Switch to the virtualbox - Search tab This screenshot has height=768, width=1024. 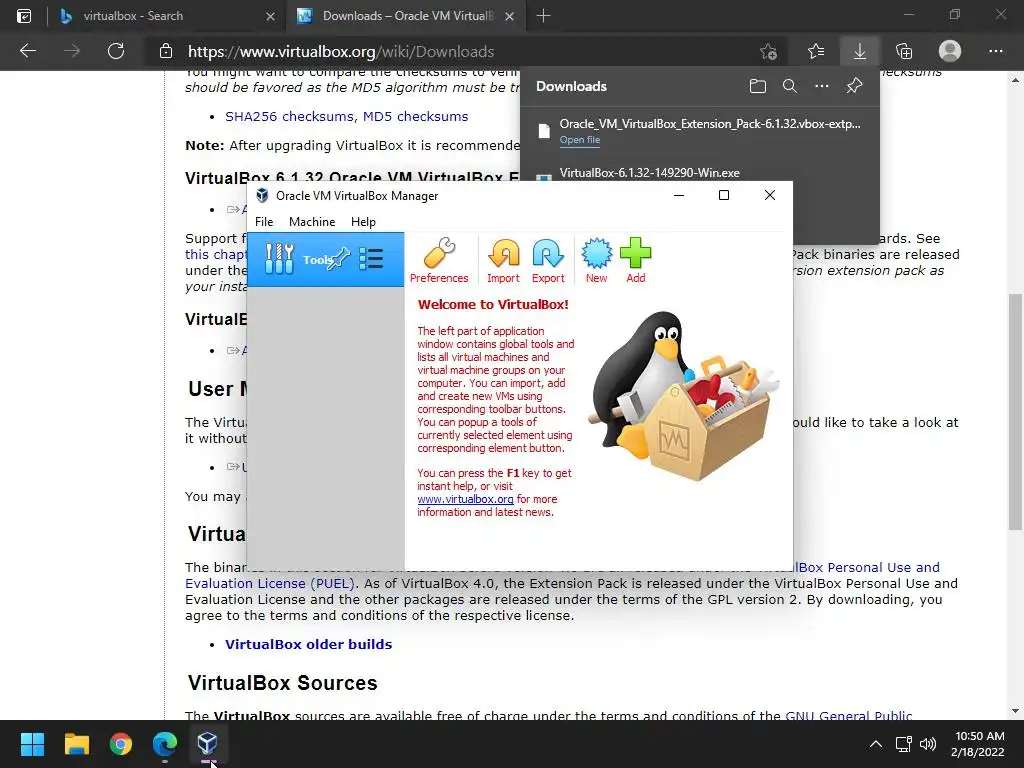[x=167, y=16]
